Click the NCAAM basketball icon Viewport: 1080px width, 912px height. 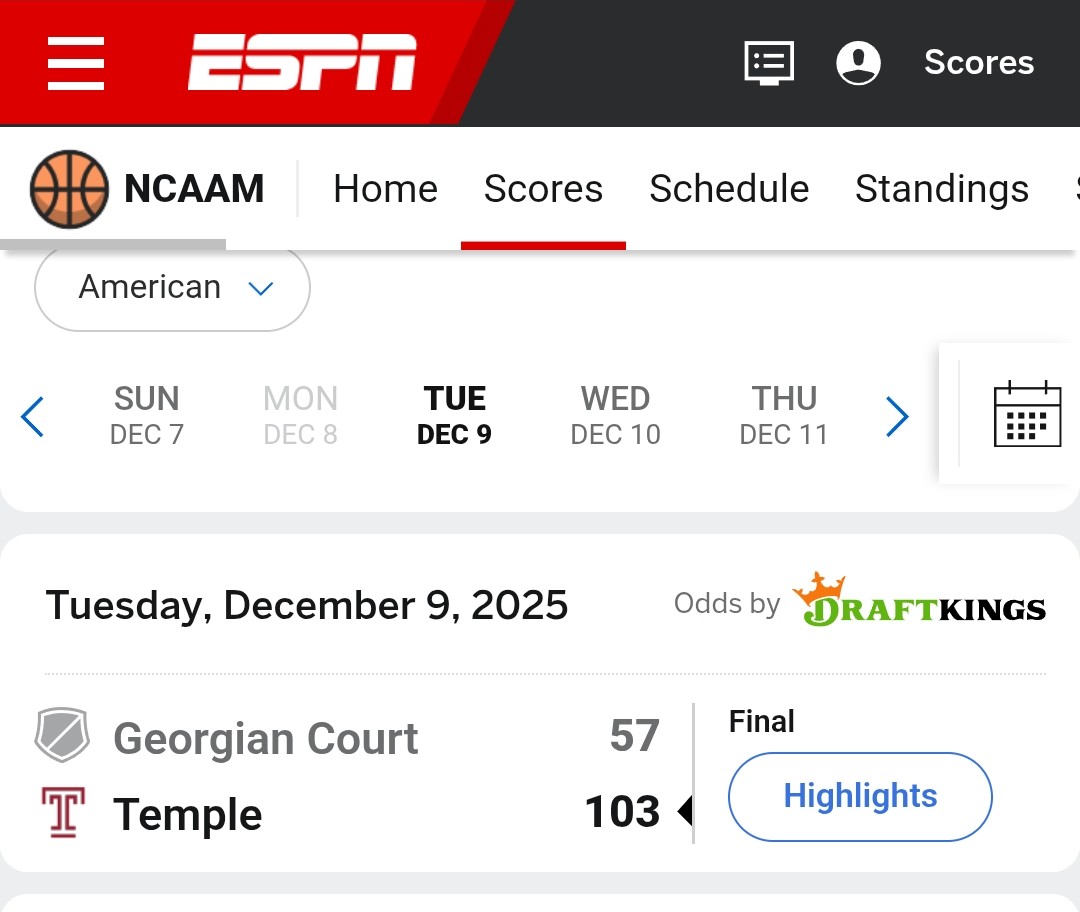click(68, 189)
